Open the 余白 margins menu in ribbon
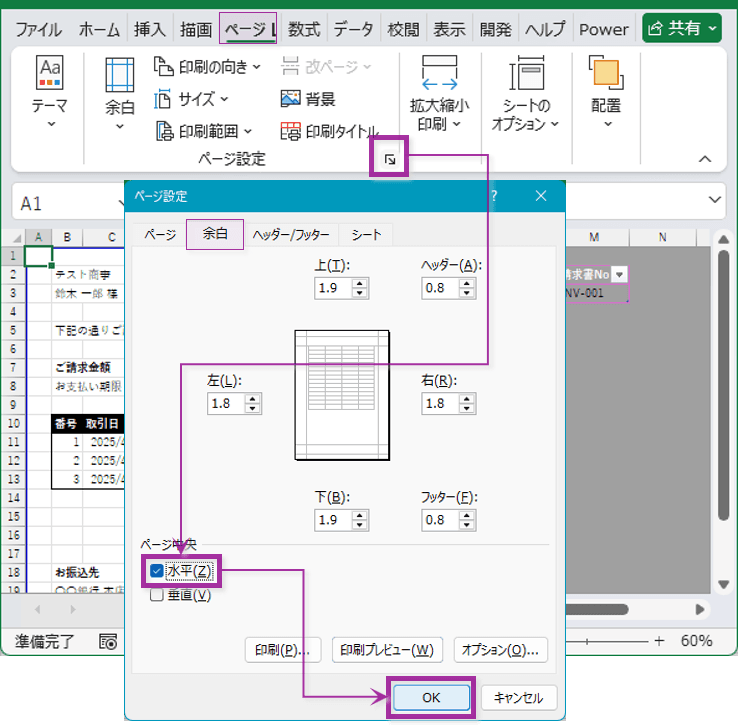Viewport: 738px width, 727px height. point(120,93)
